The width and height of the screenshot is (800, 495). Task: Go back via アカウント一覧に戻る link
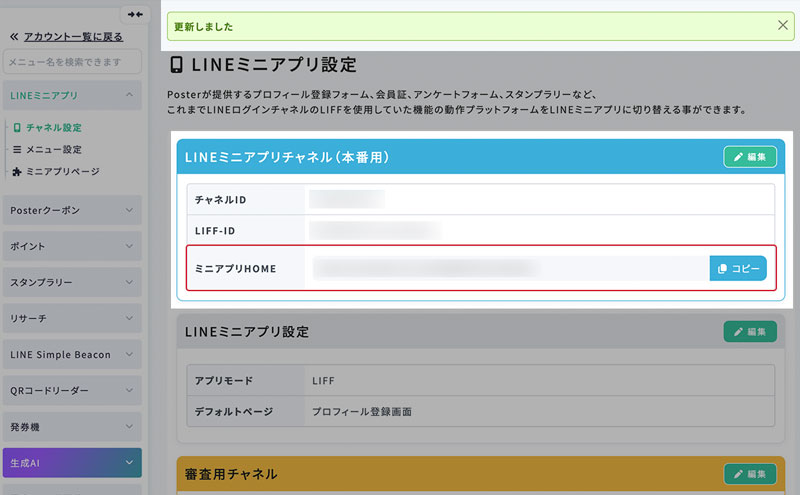click(66, 37)
